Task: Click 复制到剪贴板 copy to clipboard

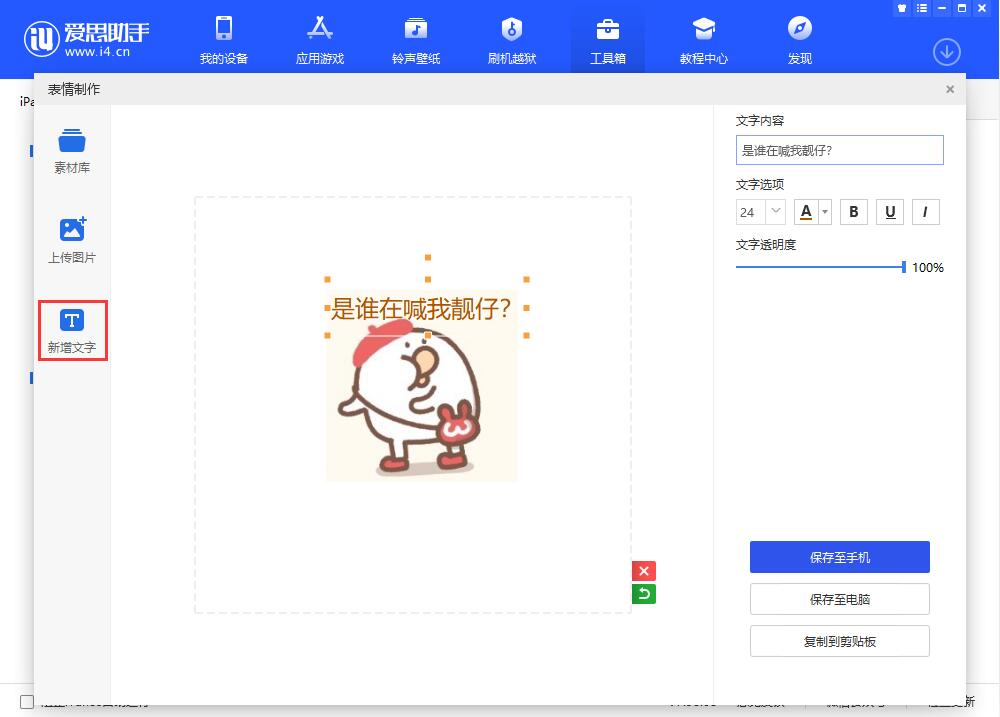Action: pyautogui.click(x=839, y=641)
